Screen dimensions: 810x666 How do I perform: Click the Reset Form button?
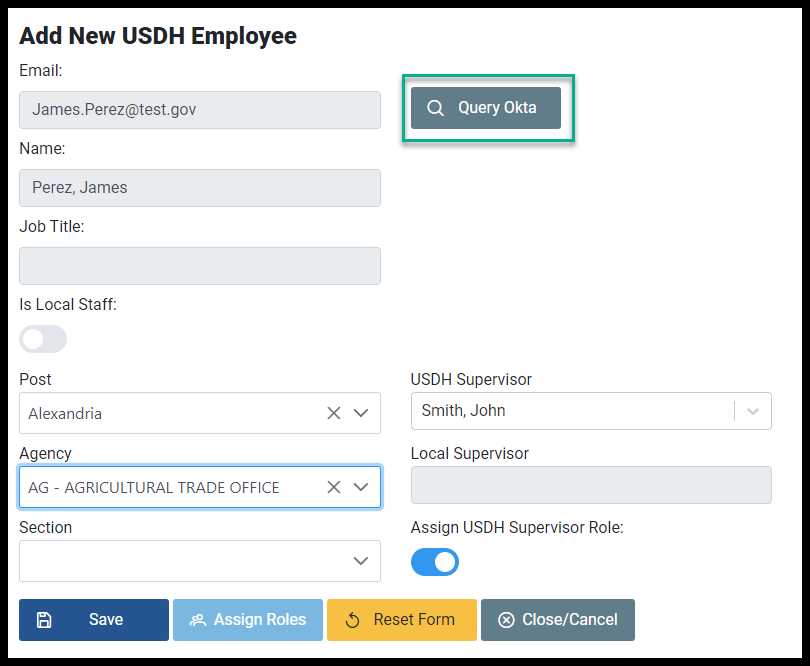402,619
